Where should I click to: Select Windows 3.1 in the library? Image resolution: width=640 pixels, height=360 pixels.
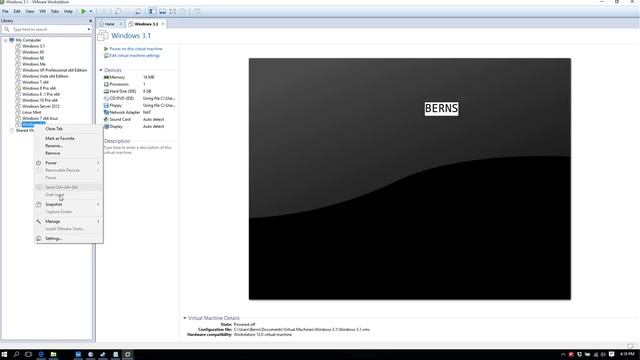(33, 46)
